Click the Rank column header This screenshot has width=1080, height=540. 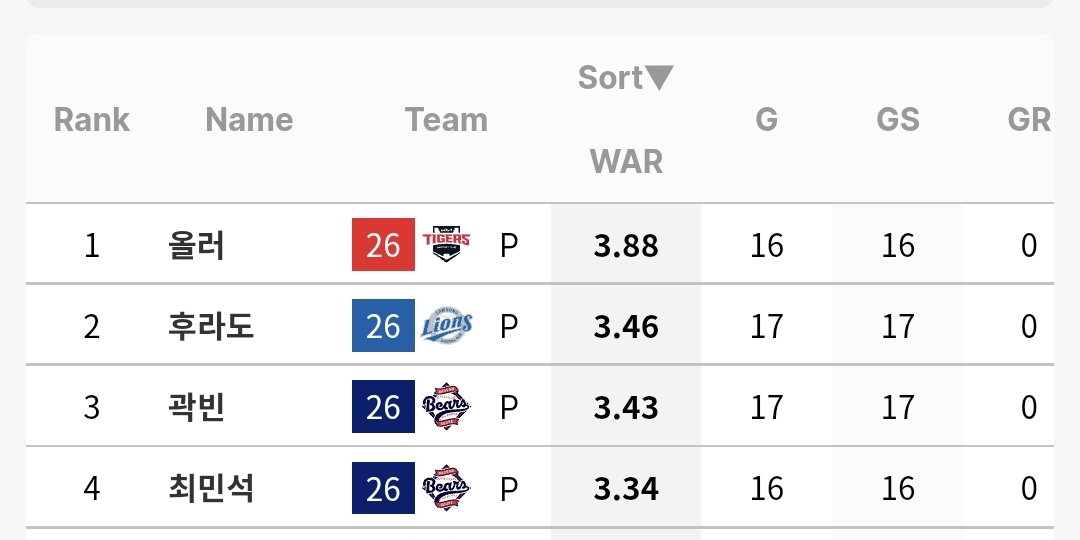coord(92,120)
